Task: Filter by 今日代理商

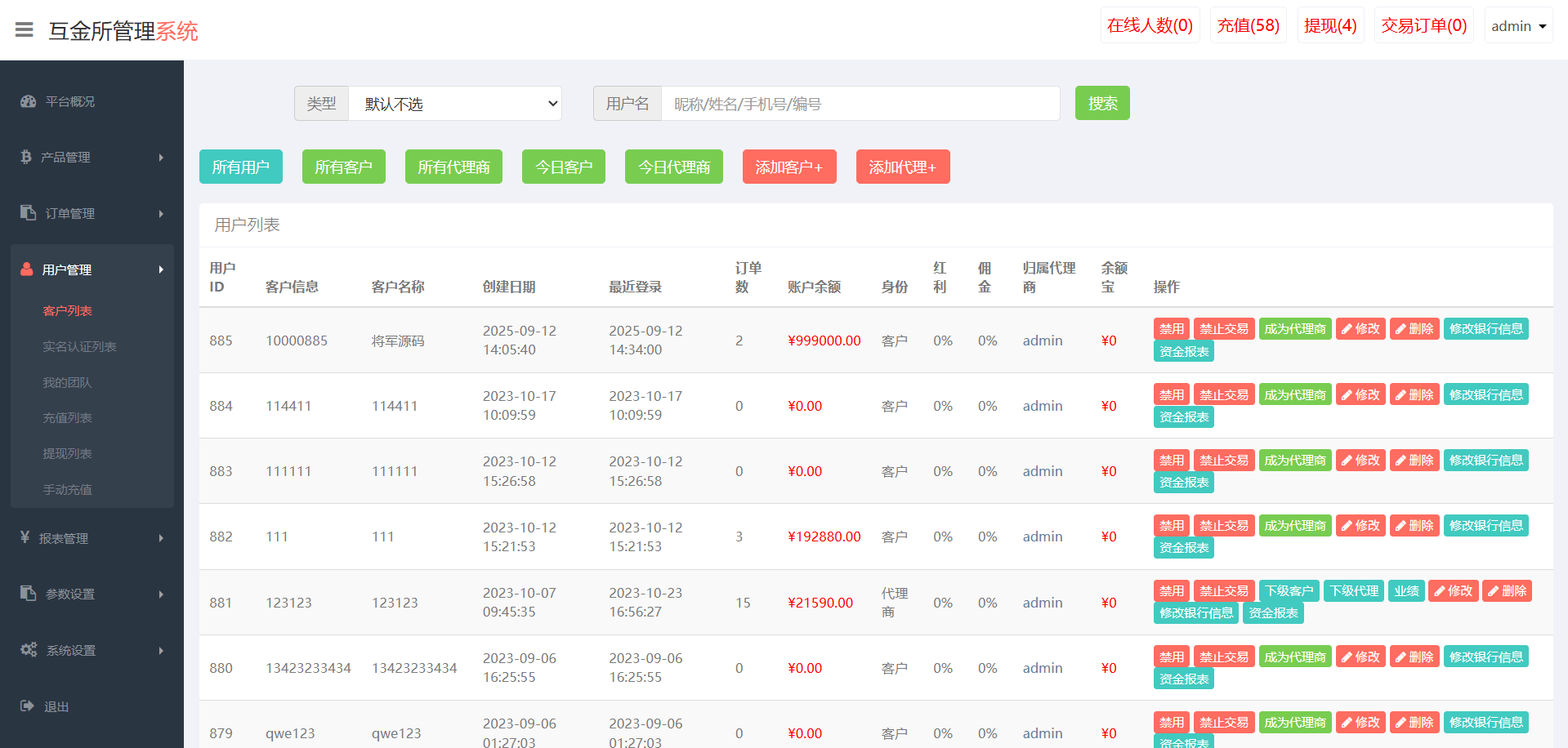Action: (x=673, y=167)
